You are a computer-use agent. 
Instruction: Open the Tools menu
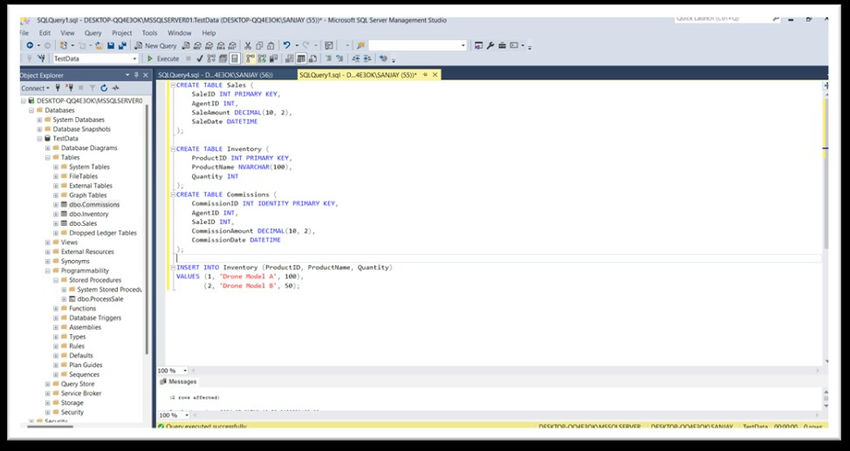(150, 33)
